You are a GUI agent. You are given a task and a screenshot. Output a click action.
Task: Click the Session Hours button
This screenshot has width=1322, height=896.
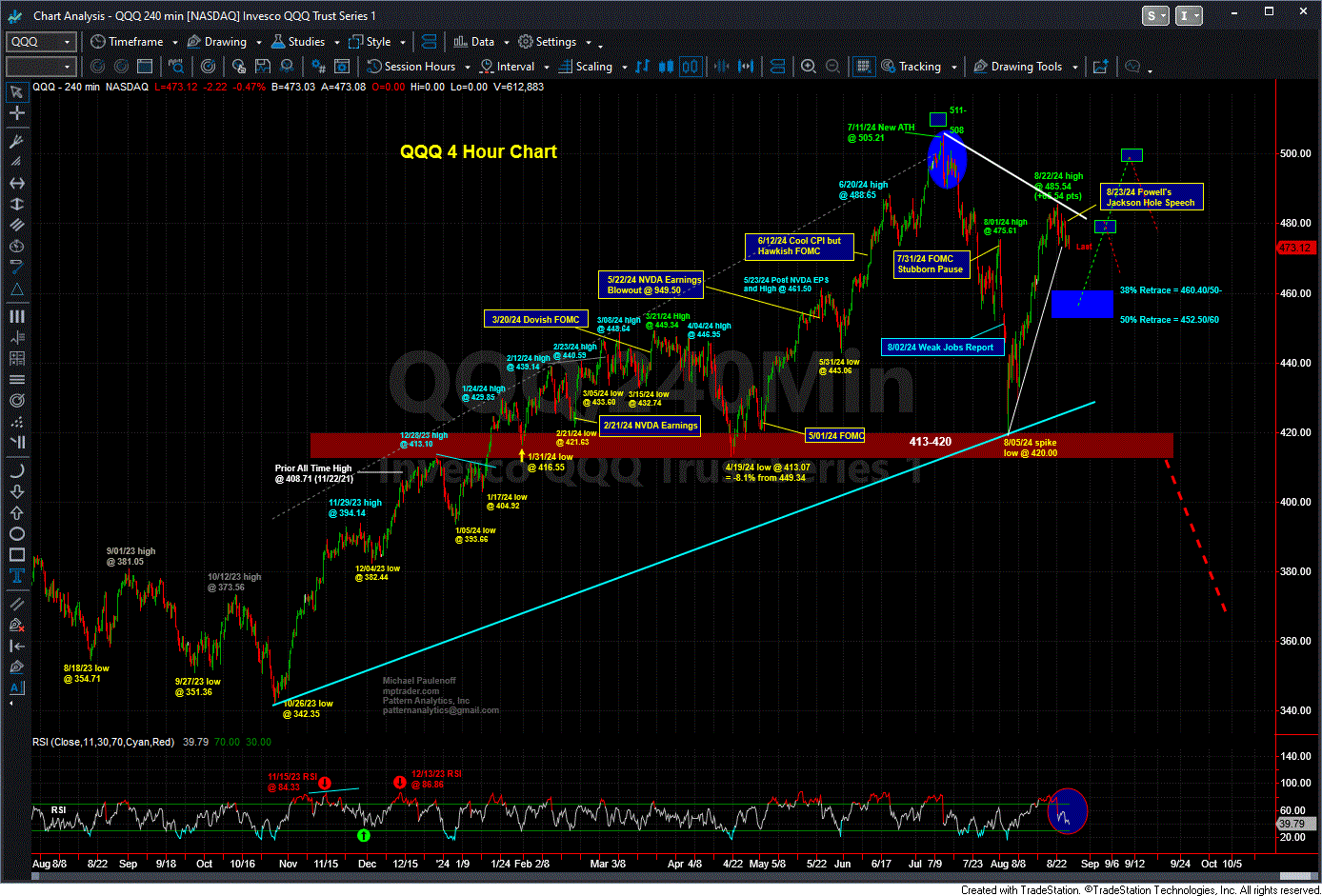coord(411,67)
